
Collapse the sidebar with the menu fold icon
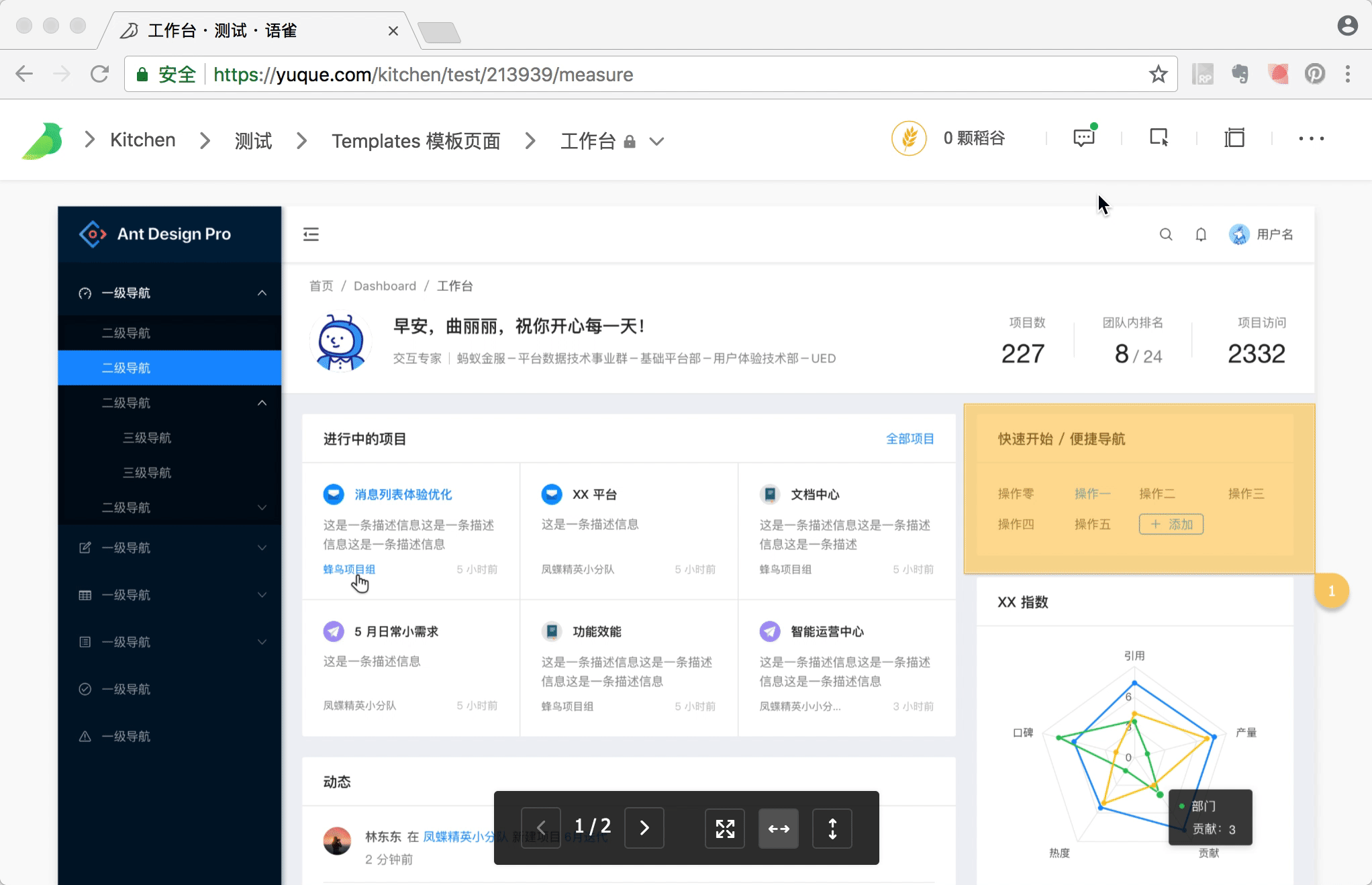tap(311, 234)
